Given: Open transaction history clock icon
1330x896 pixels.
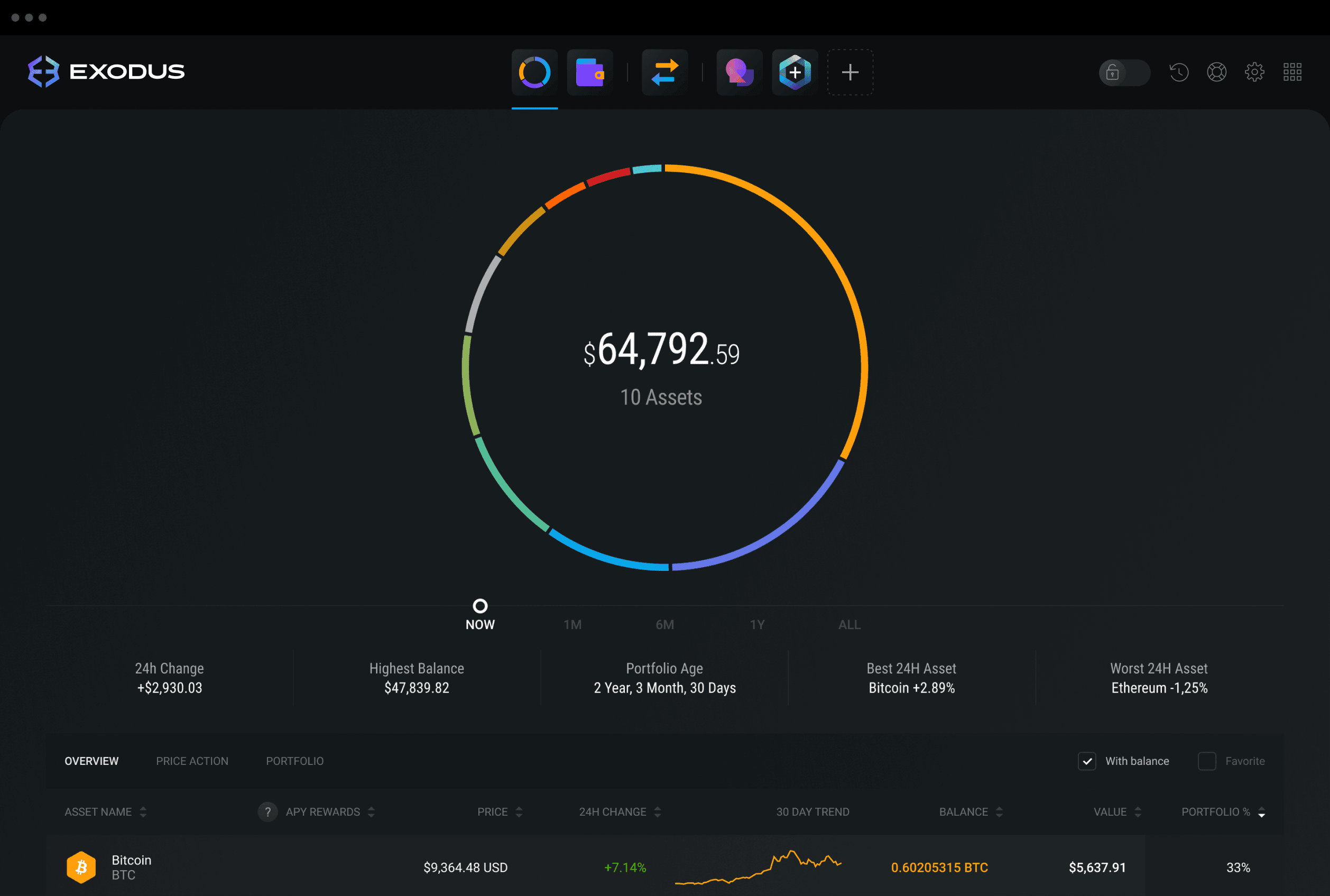Looking at the screenshot, I should [x=1179, y=72].
